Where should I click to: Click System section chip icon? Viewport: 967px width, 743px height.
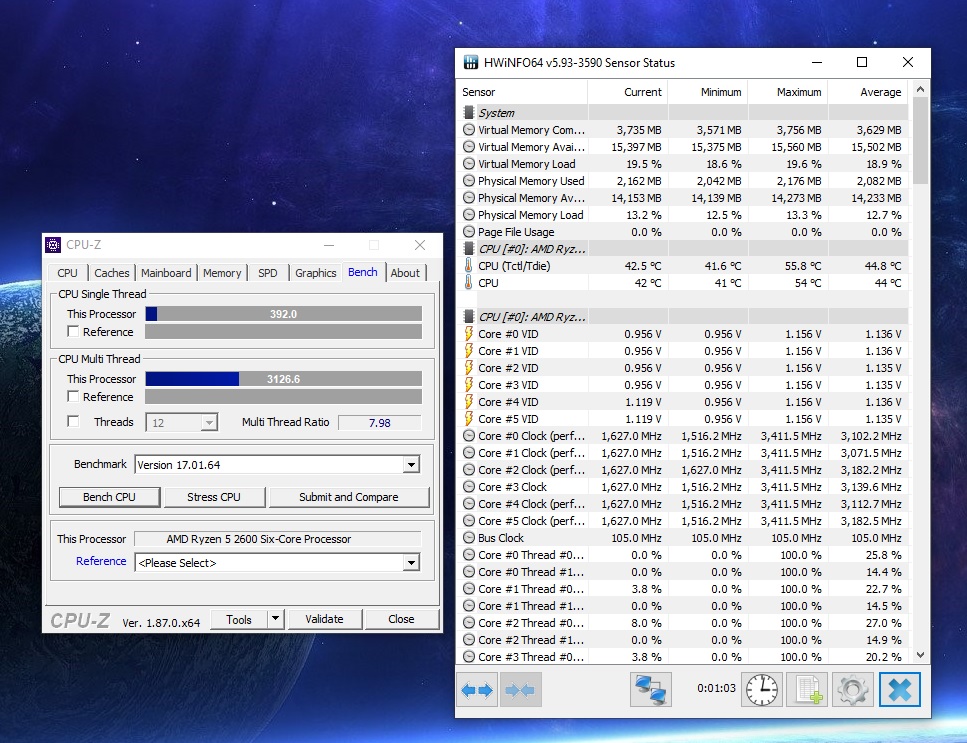(469, 112)
